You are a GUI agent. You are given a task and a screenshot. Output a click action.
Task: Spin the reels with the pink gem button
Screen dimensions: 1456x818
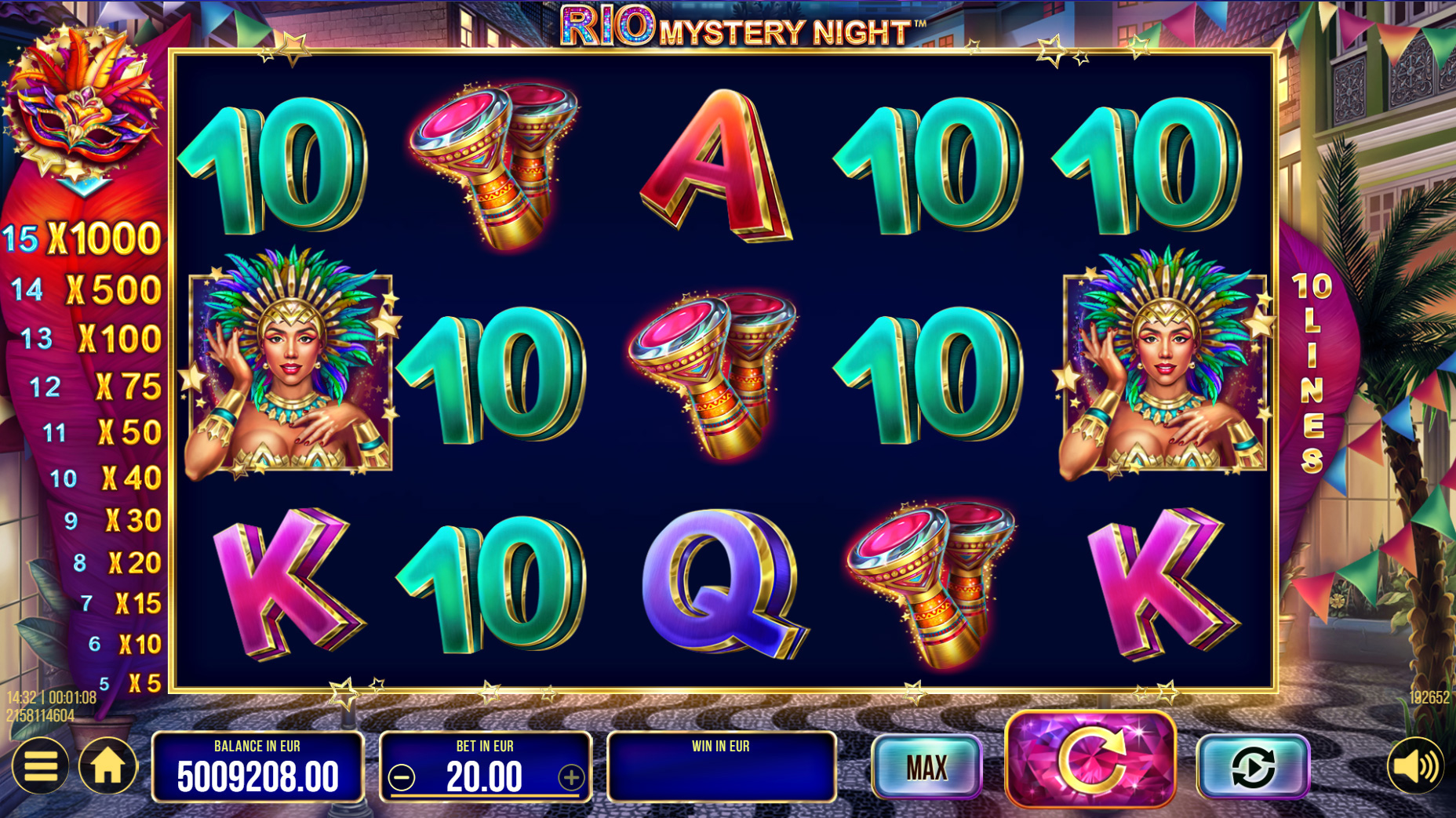point(1090,759)
